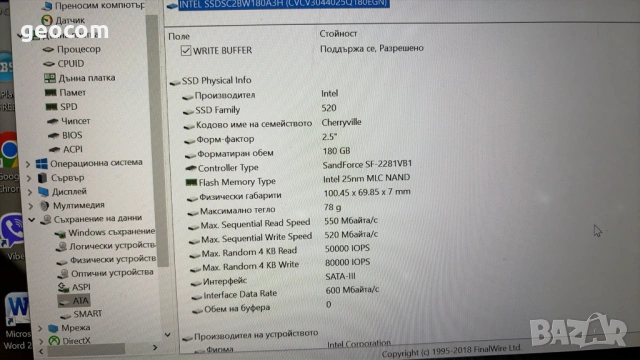This screenshot has height=360, width=640.
Task: Select the Дънна платка motherboard icon
Action: click(x=49, y=78)
